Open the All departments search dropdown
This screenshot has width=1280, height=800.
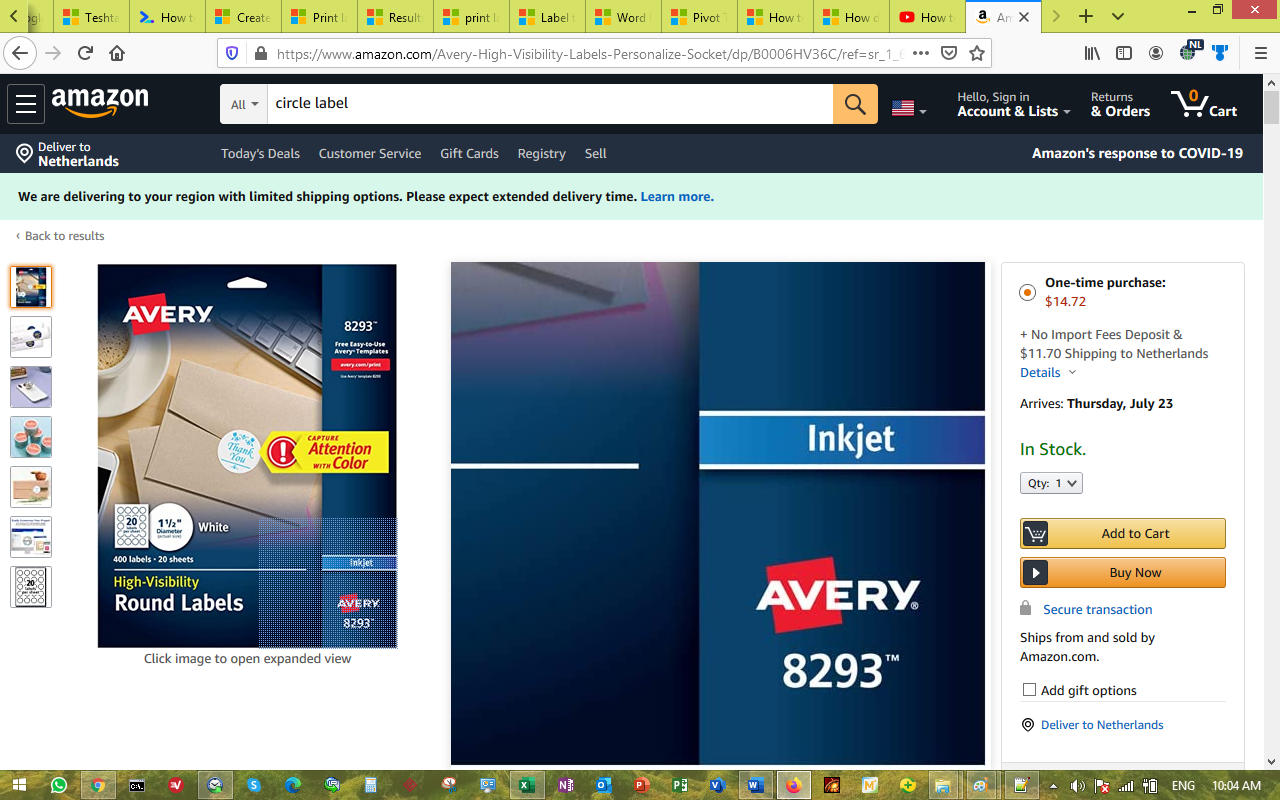point(244,104)
